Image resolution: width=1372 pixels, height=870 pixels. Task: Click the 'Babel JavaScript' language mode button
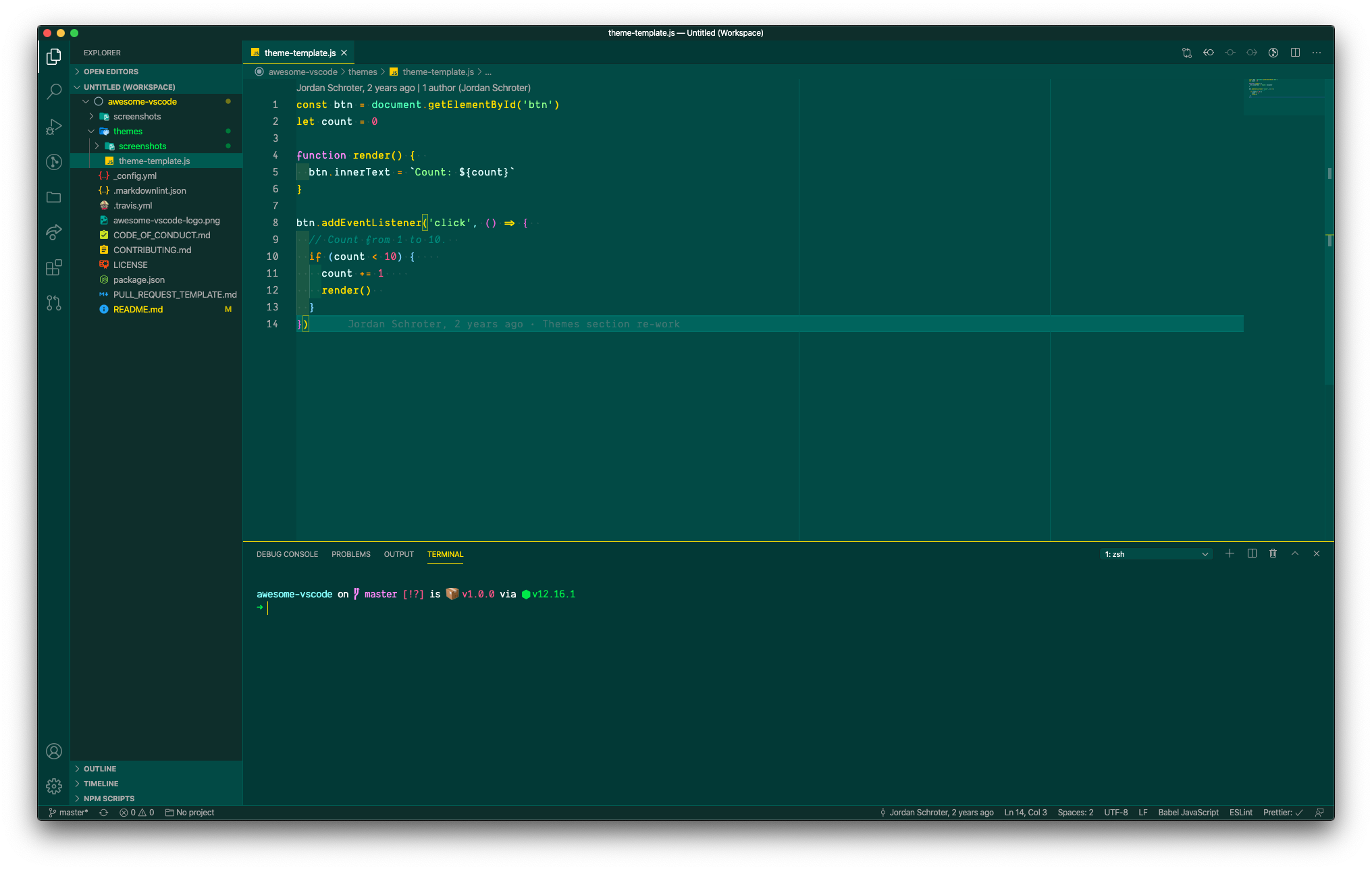(x=1188, y=813)
